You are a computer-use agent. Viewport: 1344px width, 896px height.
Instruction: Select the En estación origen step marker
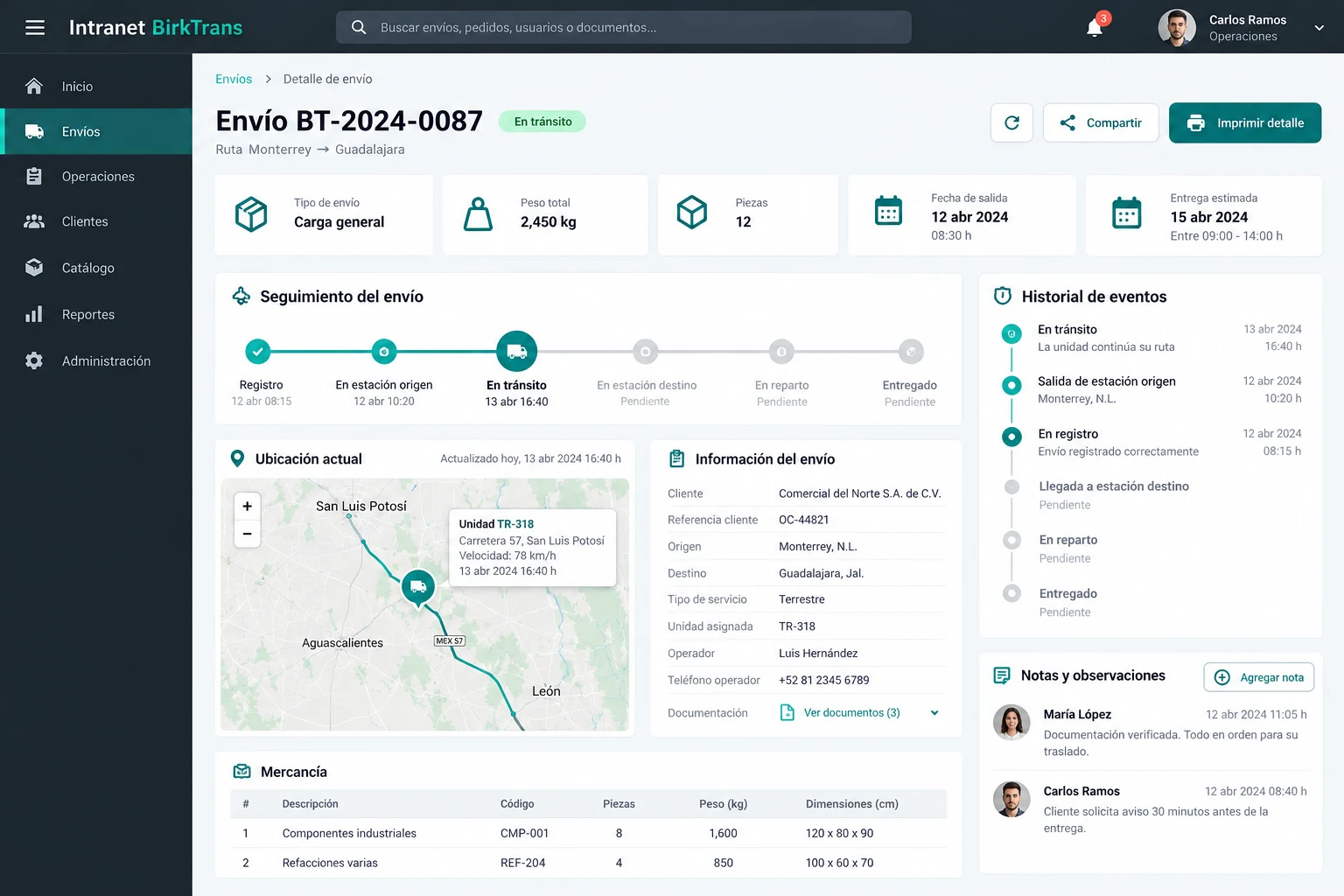pyautogui.click(x=384, y=352)
